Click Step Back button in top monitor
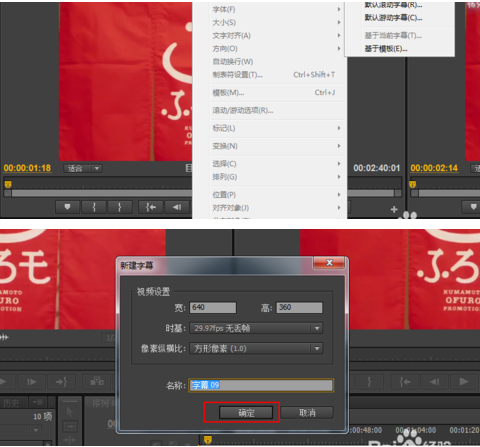The image size is (480, 447). pyautogui.click(x=177, y=207)
